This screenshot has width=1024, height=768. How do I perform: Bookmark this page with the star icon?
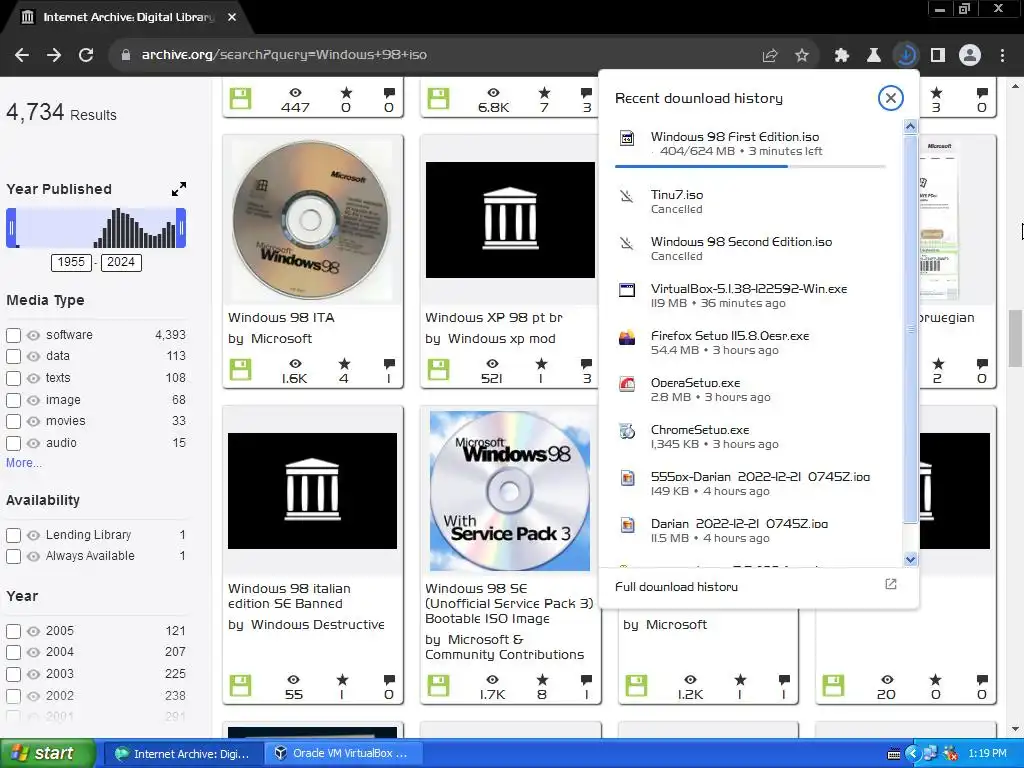(x=802, y=56)
